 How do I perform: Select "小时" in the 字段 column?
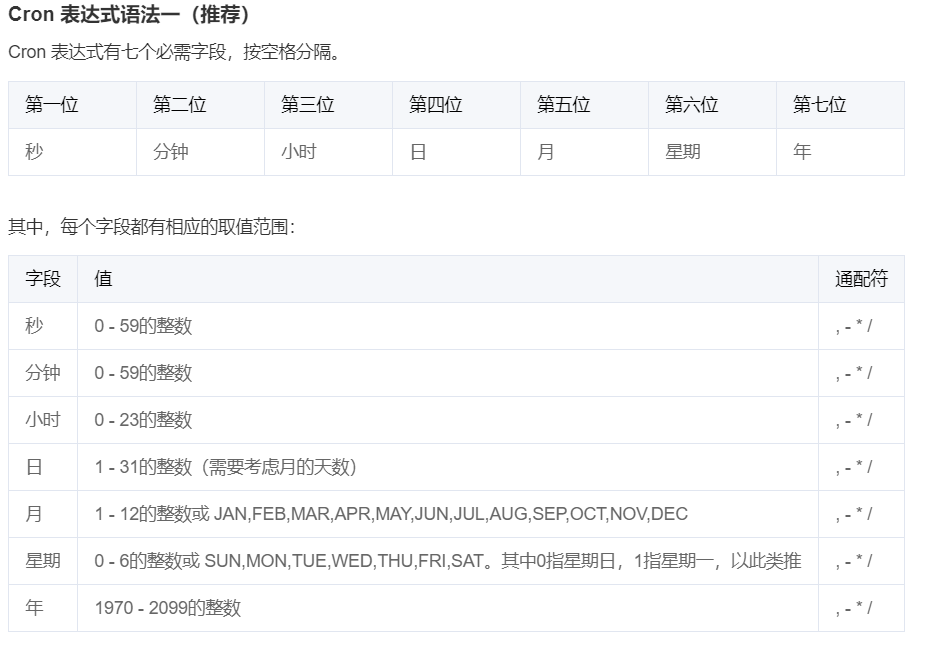(43, 420)
